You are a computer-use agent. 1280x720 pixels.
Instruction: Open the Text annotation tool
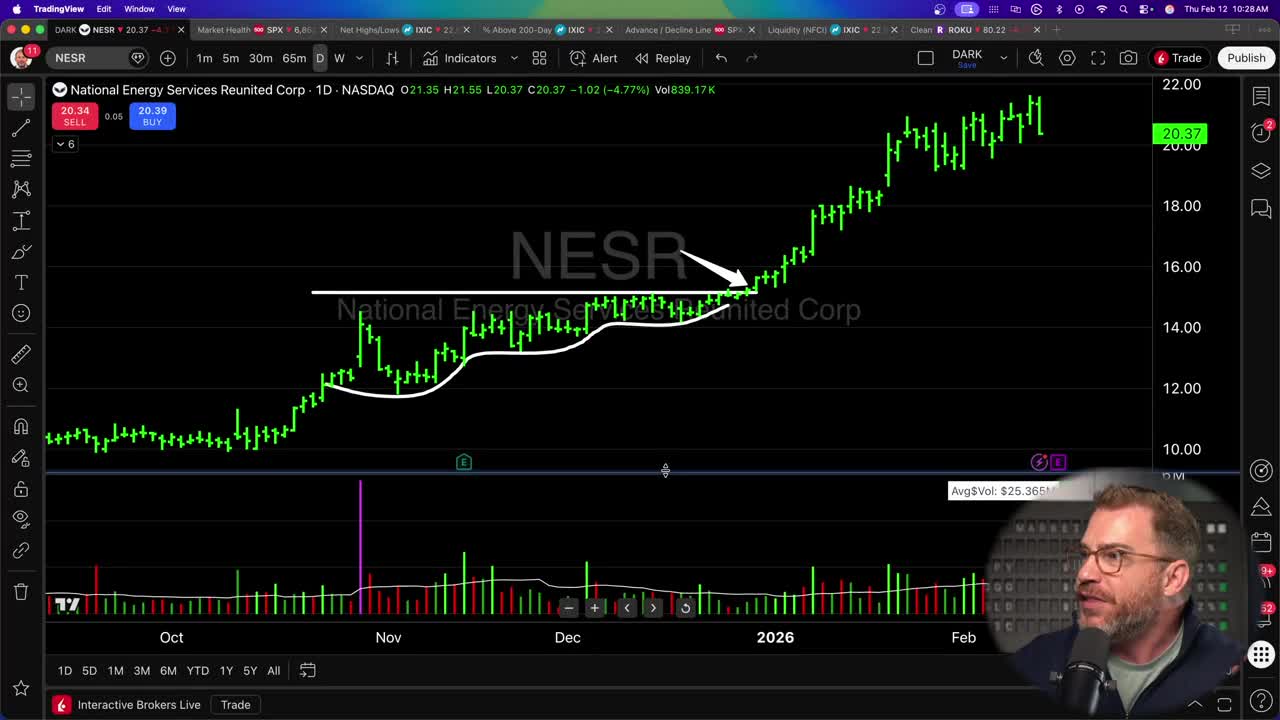coord(21,283)
